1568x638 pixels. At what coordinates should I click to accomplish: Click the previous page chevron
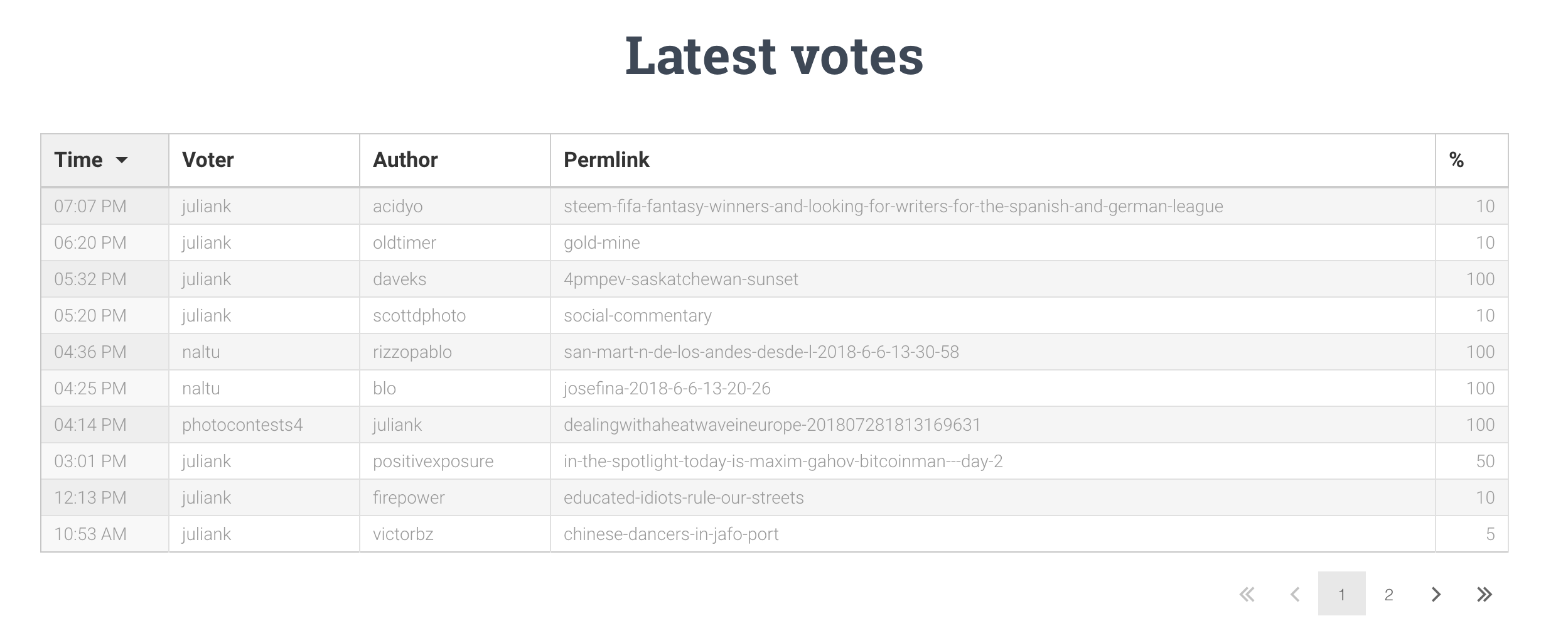point(1294,594)
